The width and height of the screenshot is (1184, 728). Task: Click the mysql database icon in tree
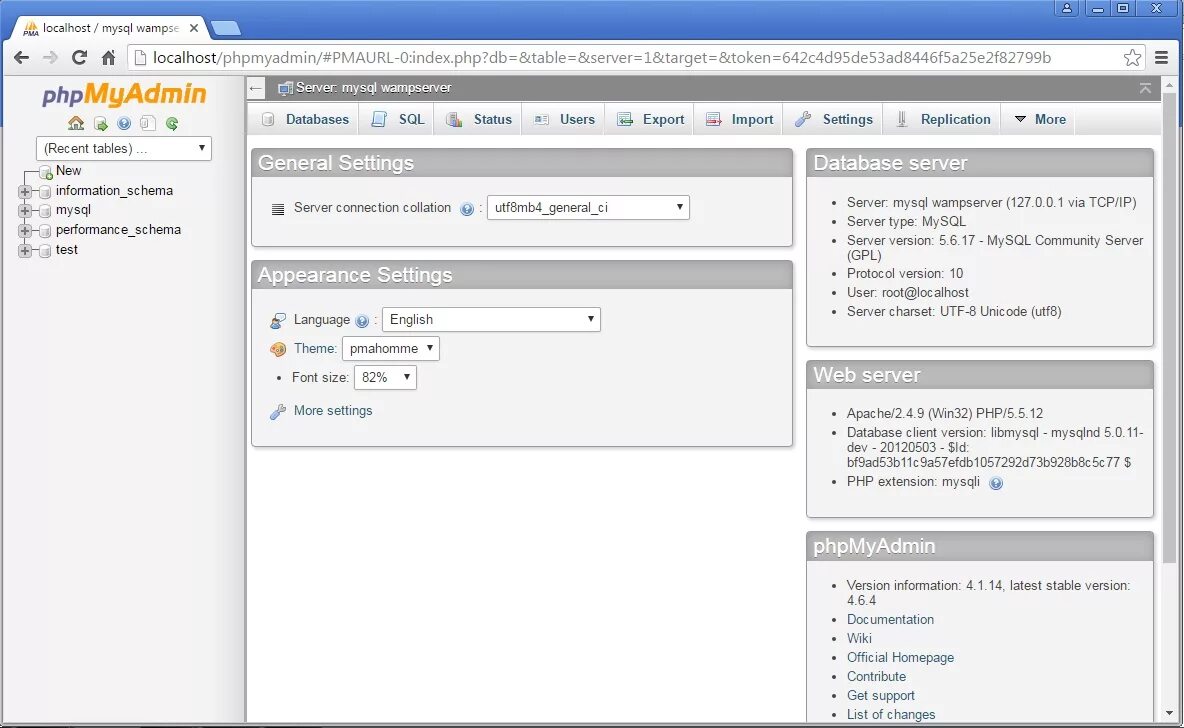[x=45, y=211]
